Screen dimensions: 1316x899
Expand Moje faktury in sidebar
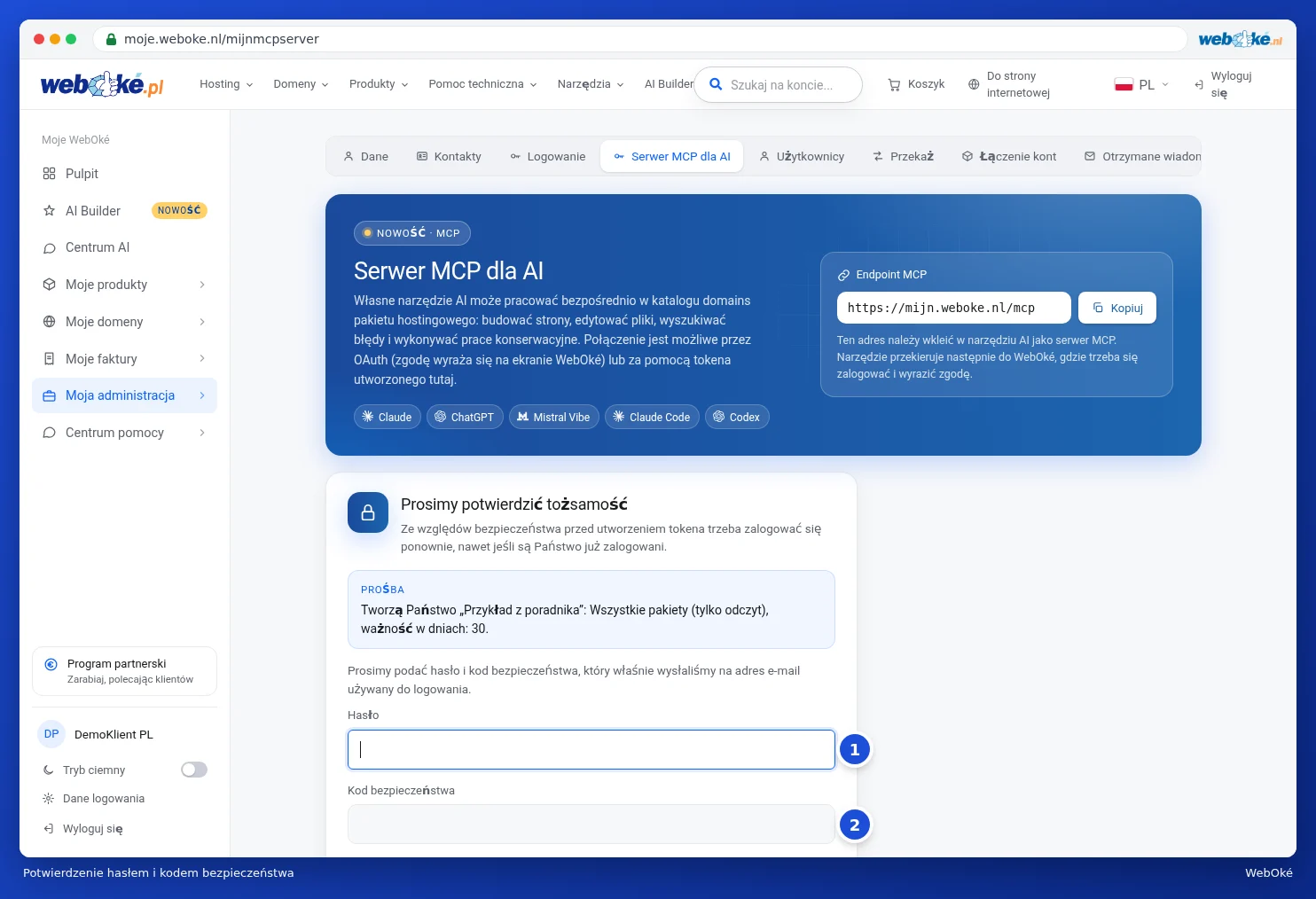(x=124, y=359)
